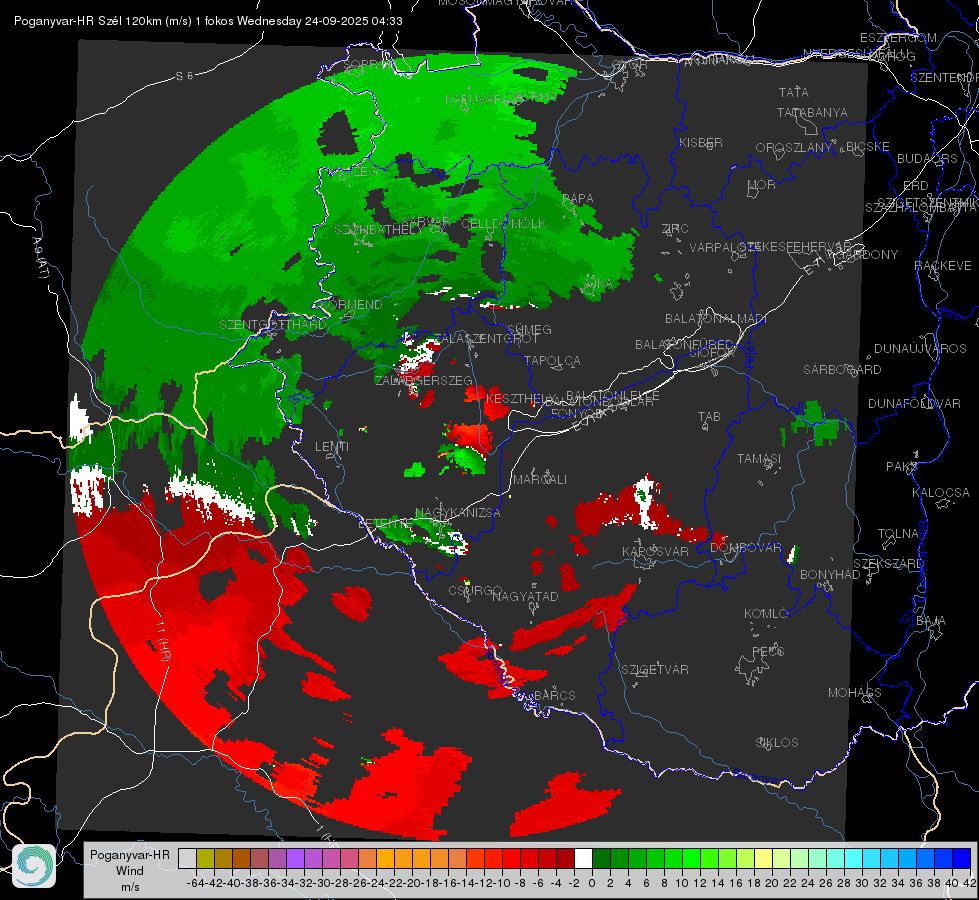Click the SZIGETVAR label
979x900 pixels.
pyautogui.click(x=654, y=669)
